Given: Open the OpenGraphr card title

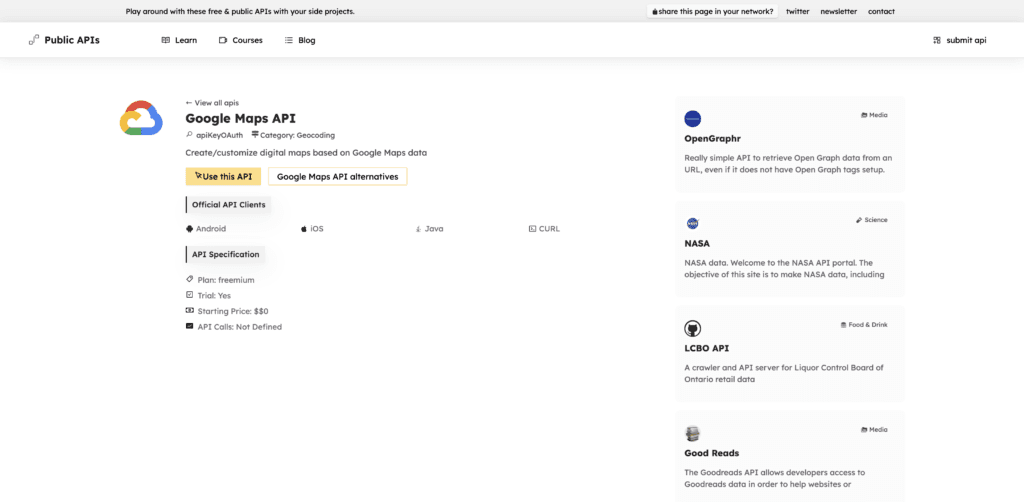Looking at the screenshot, I should [x=712, y=138].
